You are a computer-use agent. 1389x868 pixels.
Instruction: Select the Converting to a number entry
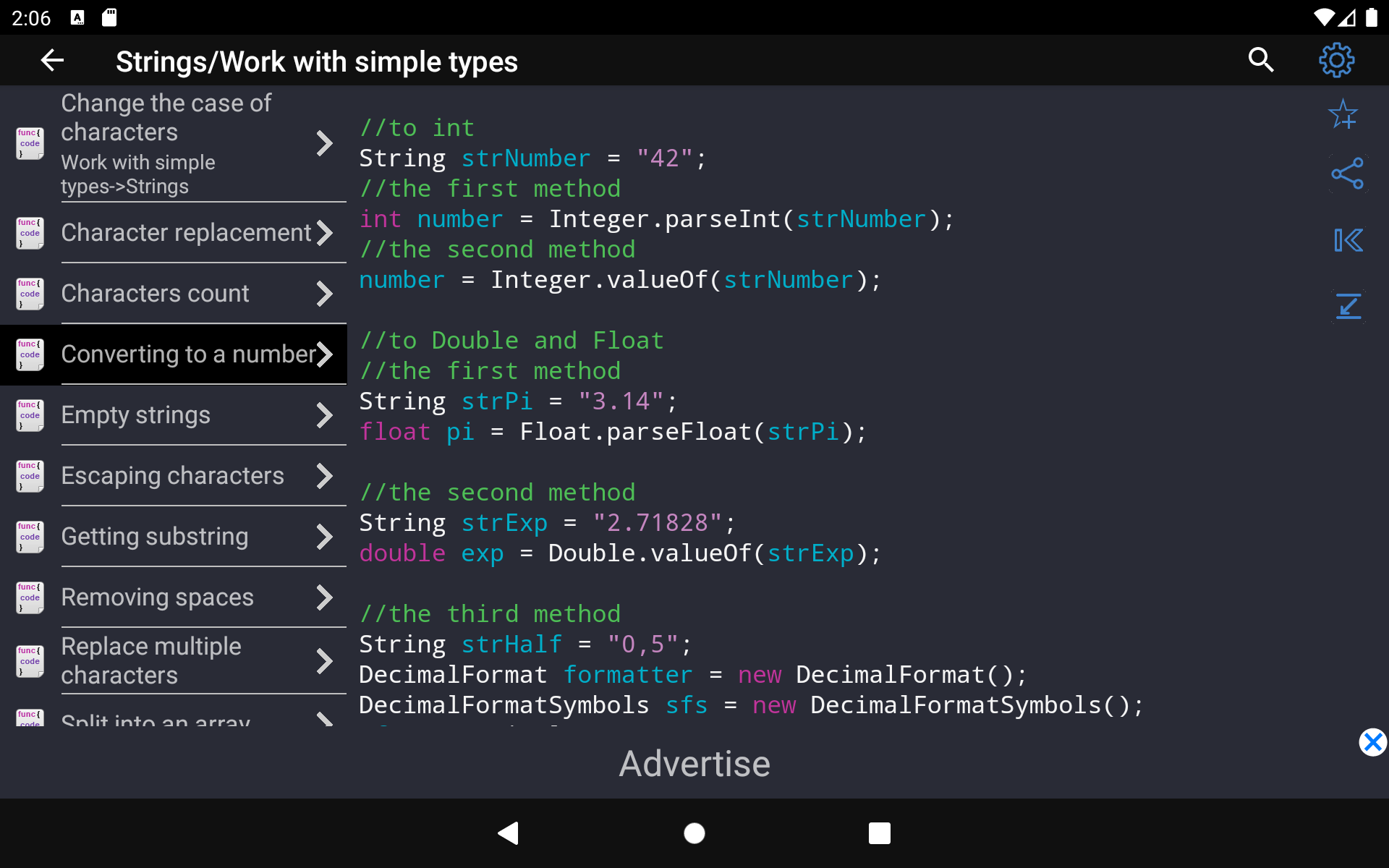click(x=174, y=354)
